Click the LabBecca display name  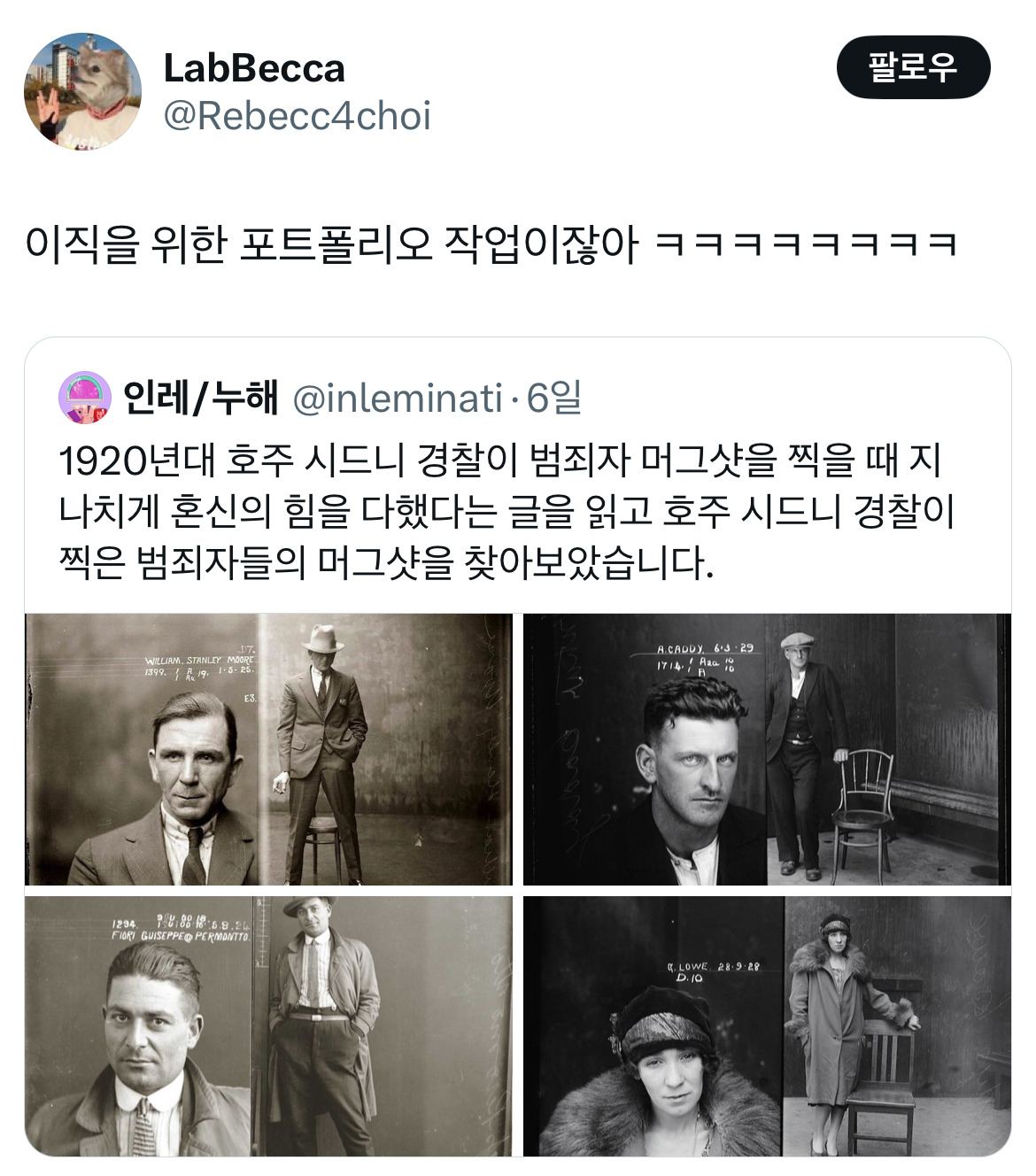254,69
